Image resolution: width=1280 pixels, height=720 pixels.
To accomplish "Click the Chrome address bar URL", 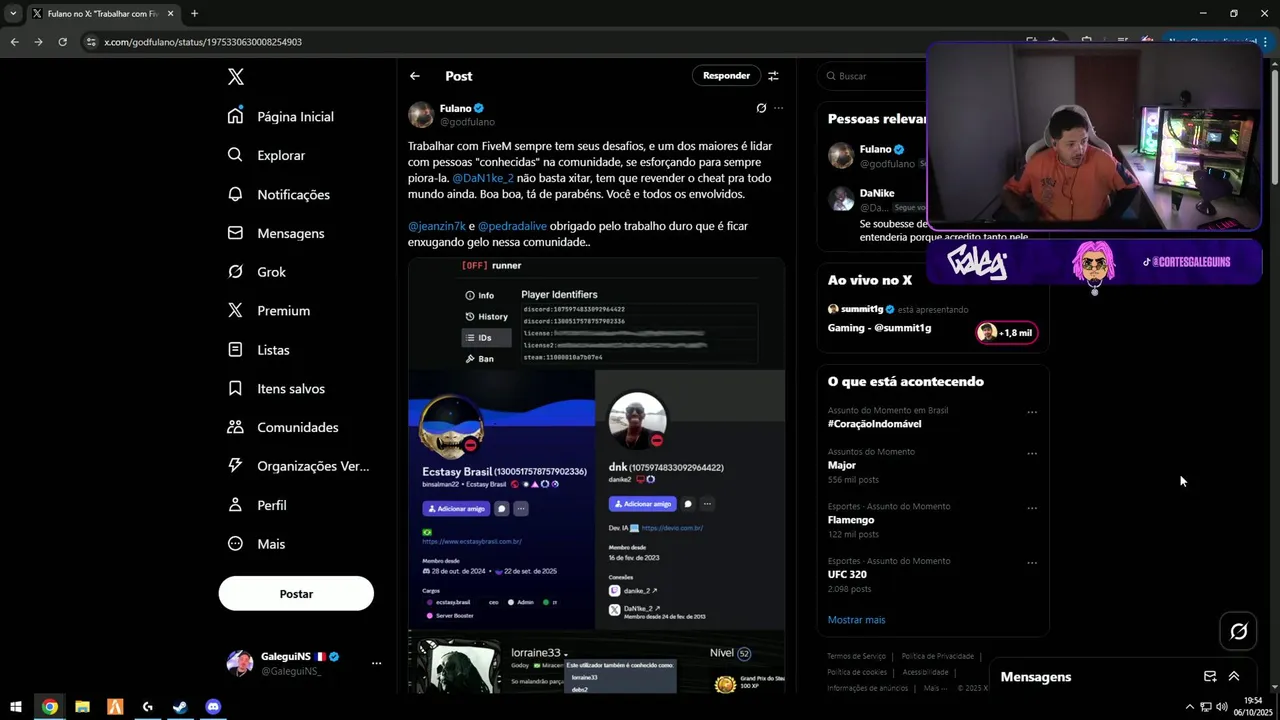I will click(203, 42).
